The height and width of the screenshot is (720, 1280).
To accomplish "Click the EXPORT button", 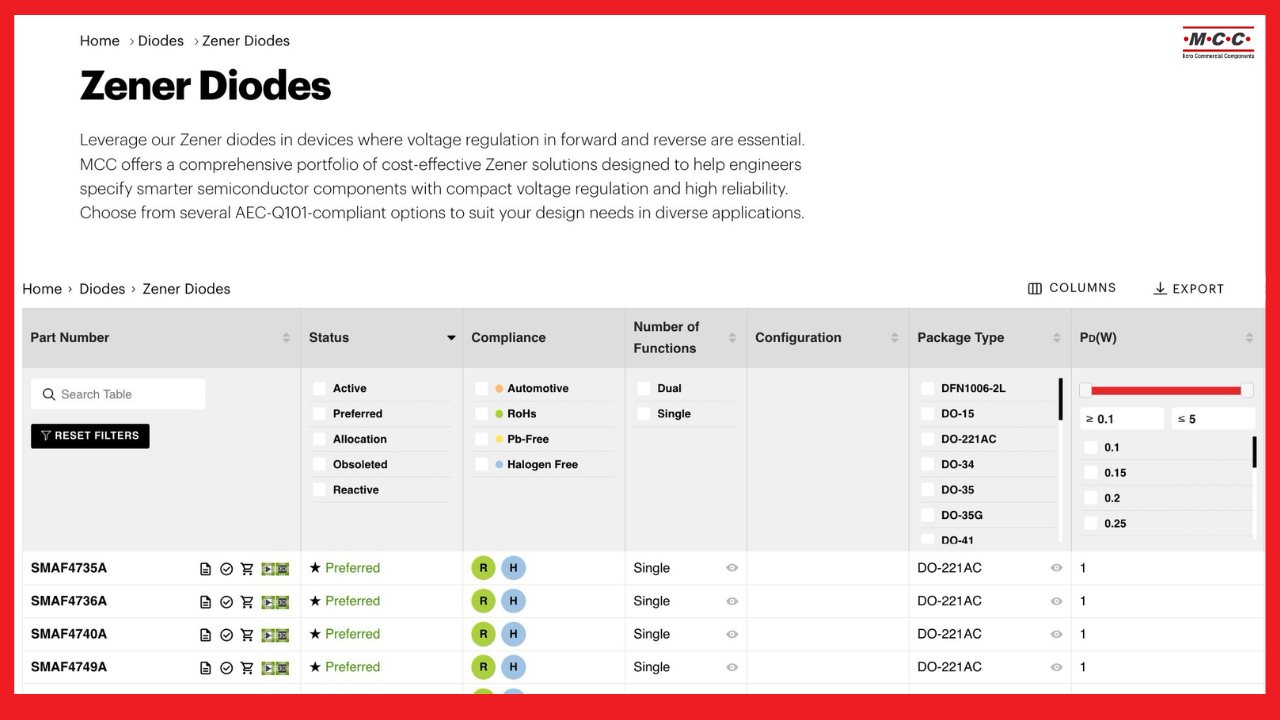I will (x=1188, y=289).
